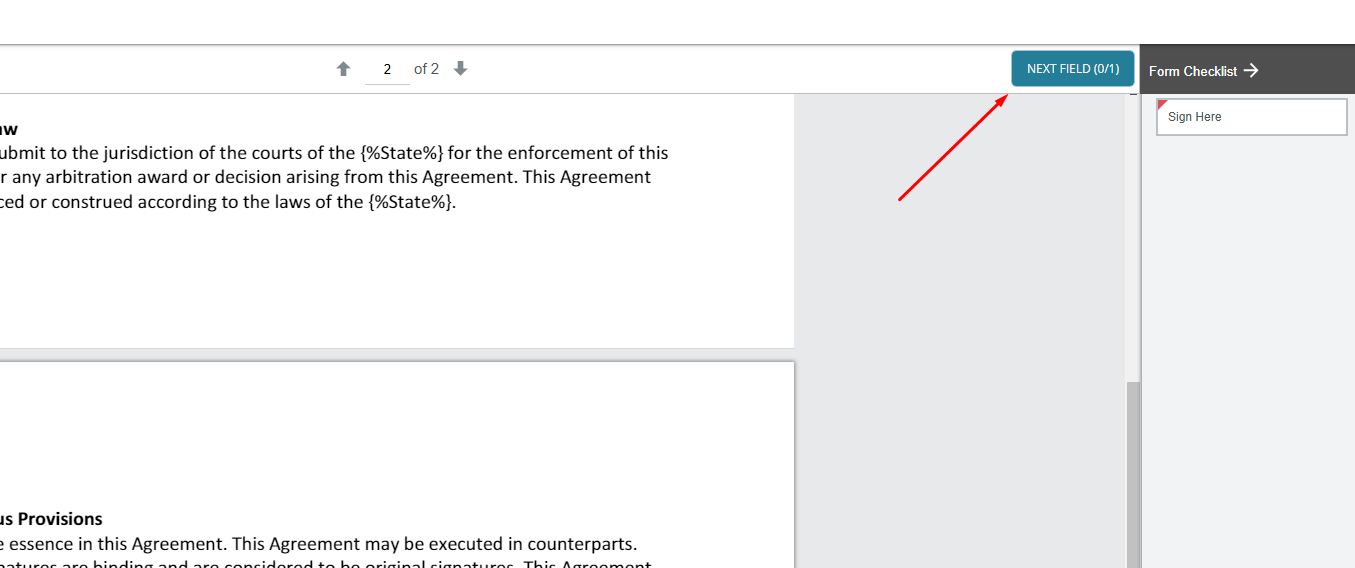The image size is (1355, 568).
Task: Click the "executed in counterparts" sentence
Action: (319, 544)
